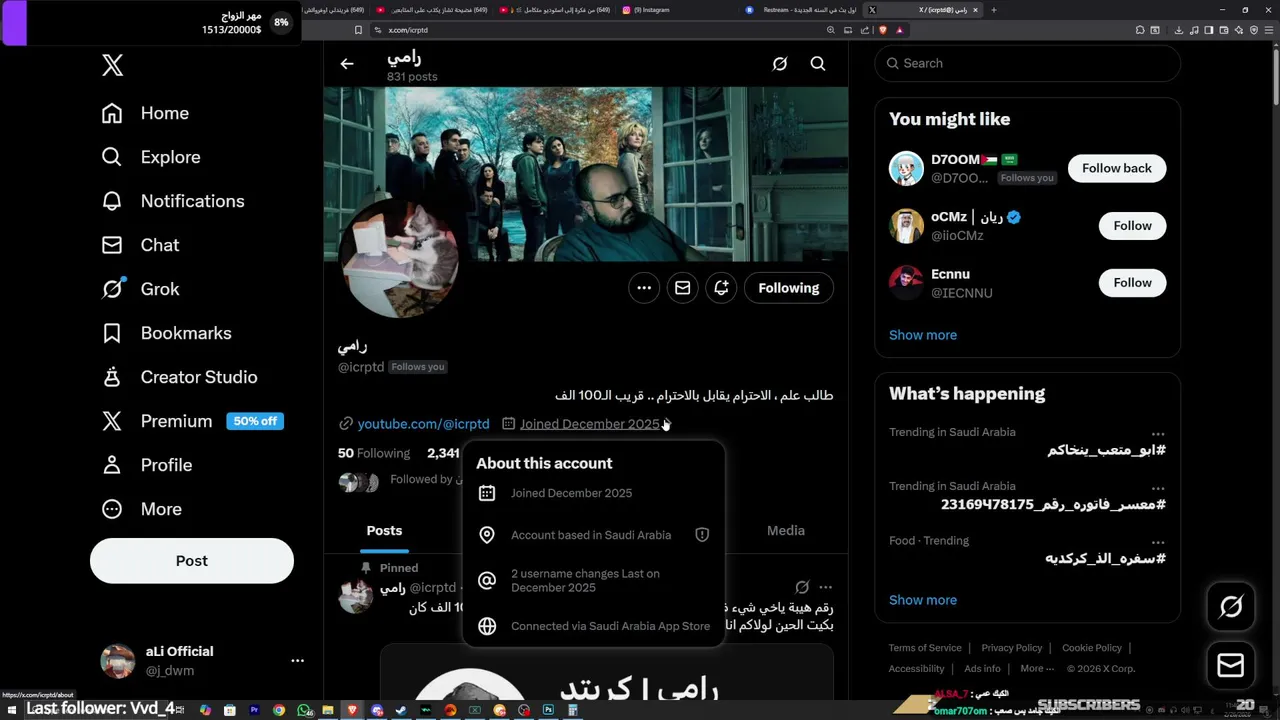Click the Following button on the profile
The width and height of the screenshot is (1280, 720).
(x=789, y=288)
